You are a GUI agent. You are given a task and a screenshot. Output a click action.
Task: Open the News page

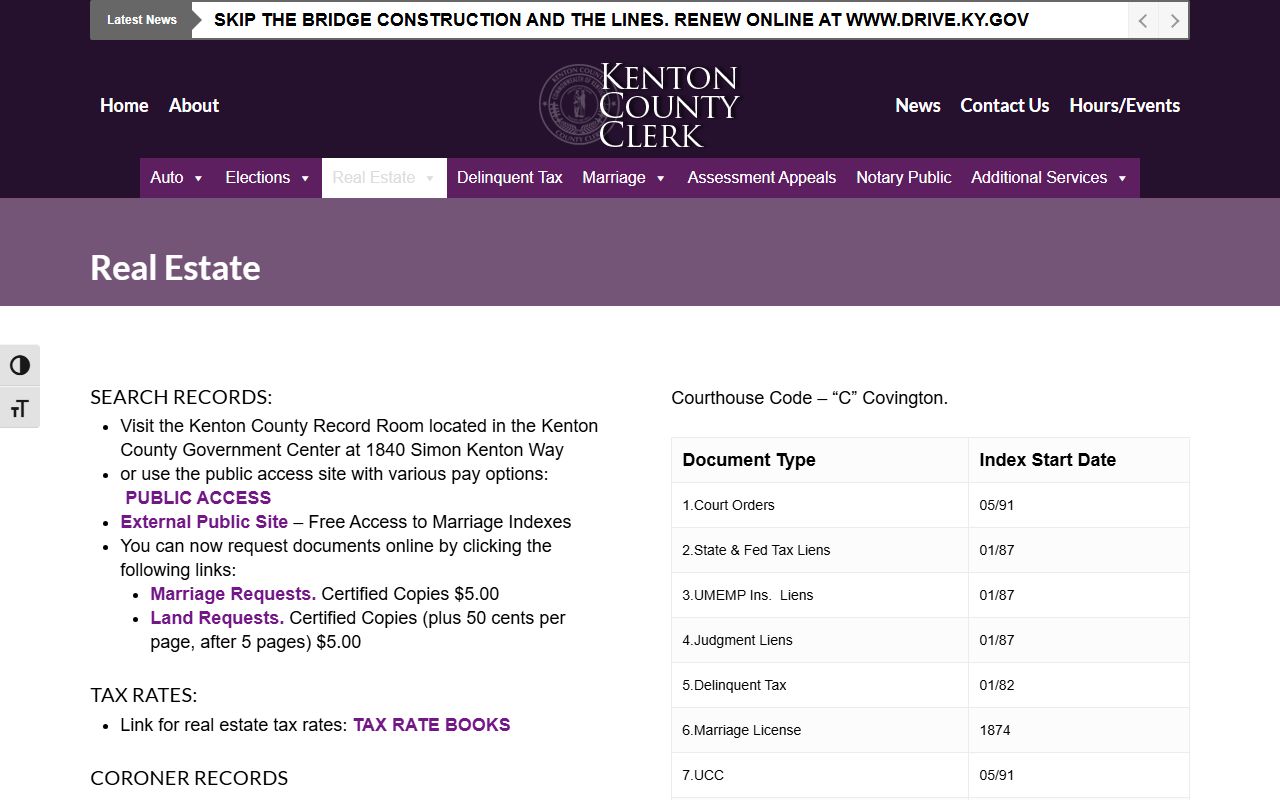tap(918, 105)
